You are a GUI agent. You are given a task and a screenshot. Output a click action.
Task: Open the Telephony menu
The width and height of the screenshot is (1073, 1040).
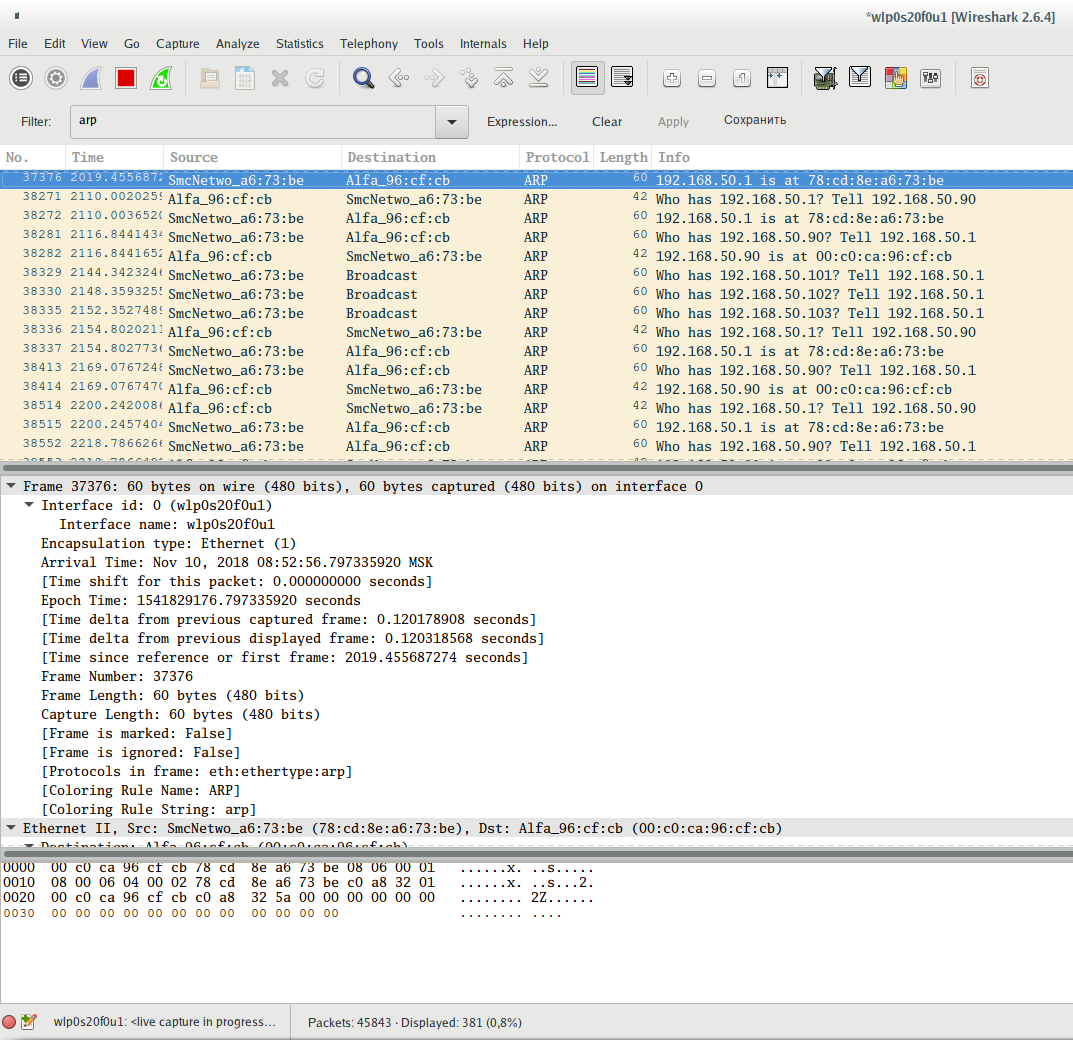coord(369,44)
